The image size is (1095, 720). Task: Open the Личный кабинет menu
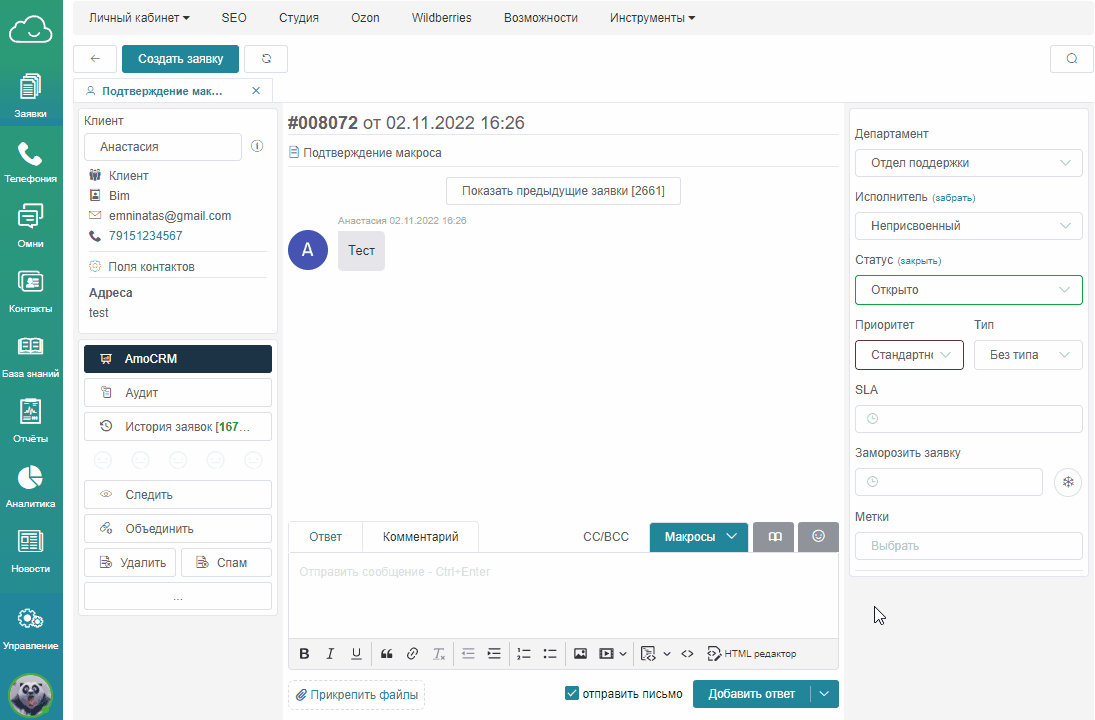point(139,18)
